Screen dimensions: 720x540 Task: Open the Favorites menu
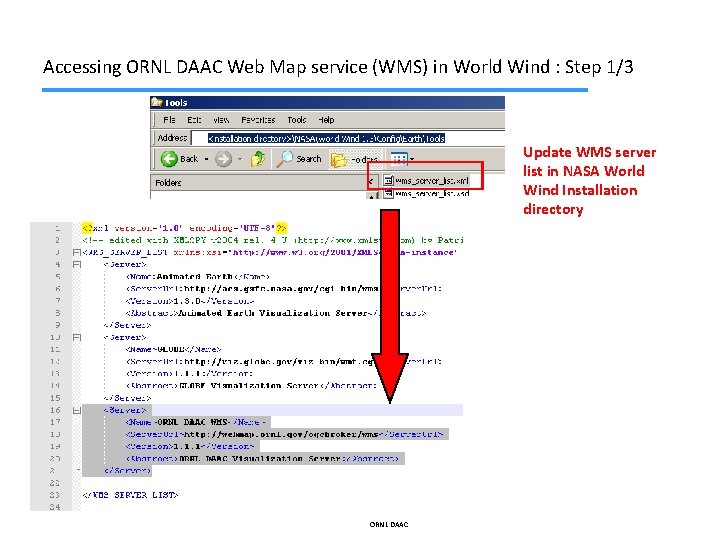coord(258,120)
